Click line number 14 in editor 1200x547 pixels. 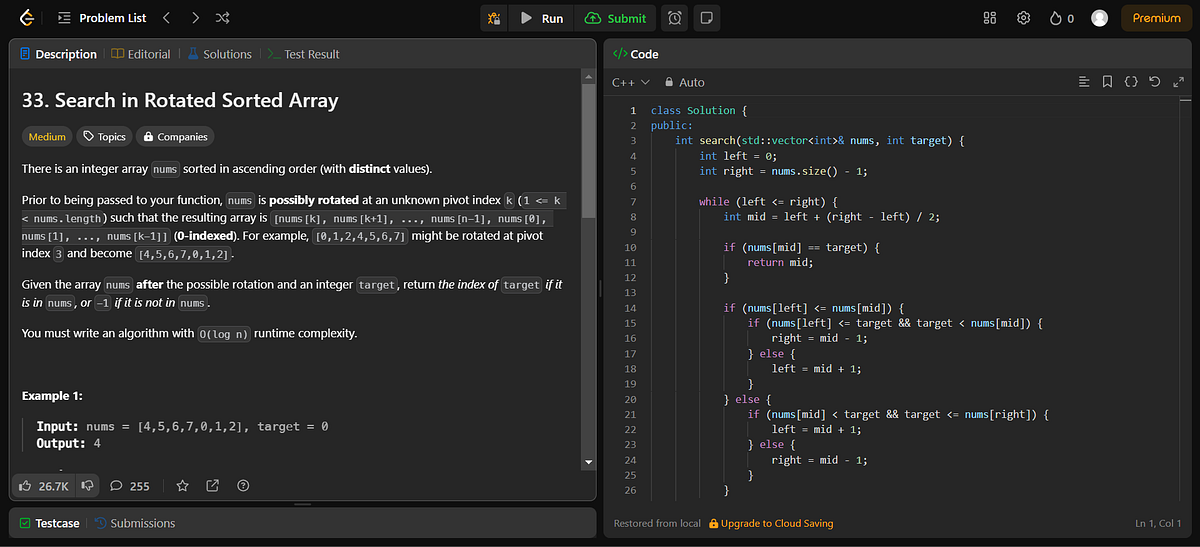(x=630, y=308)
